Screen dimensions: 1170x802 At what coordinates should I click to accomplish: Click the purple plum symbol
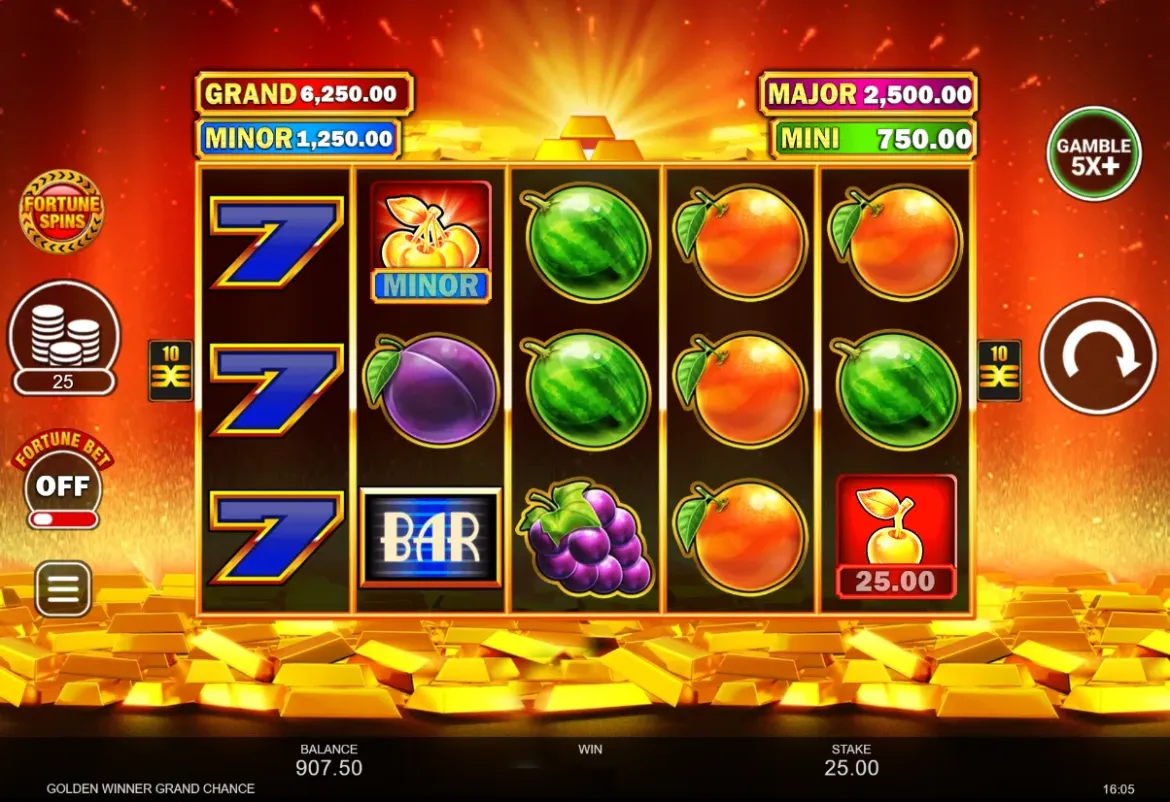tap(431, 390)
